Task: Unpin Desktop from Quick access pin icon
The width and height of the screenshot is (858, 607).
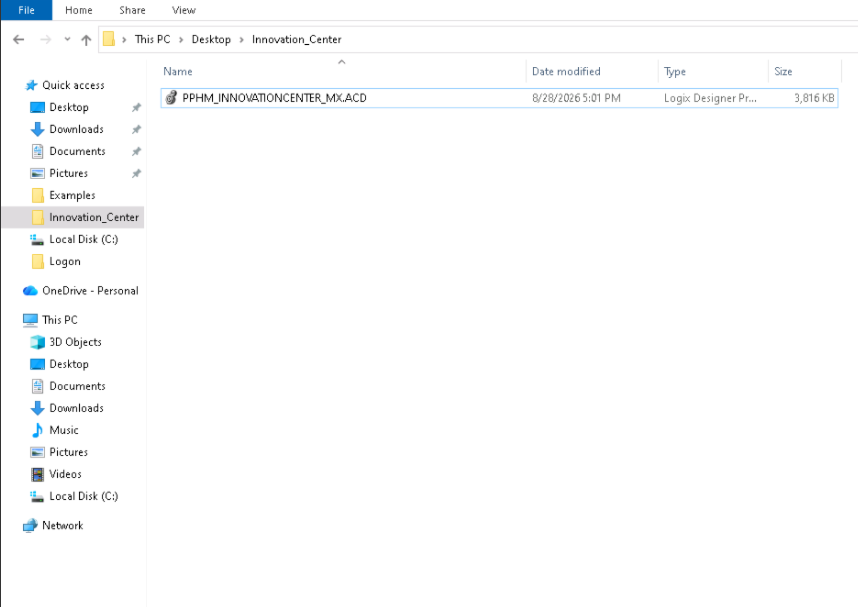Action: tap(136, 107)
